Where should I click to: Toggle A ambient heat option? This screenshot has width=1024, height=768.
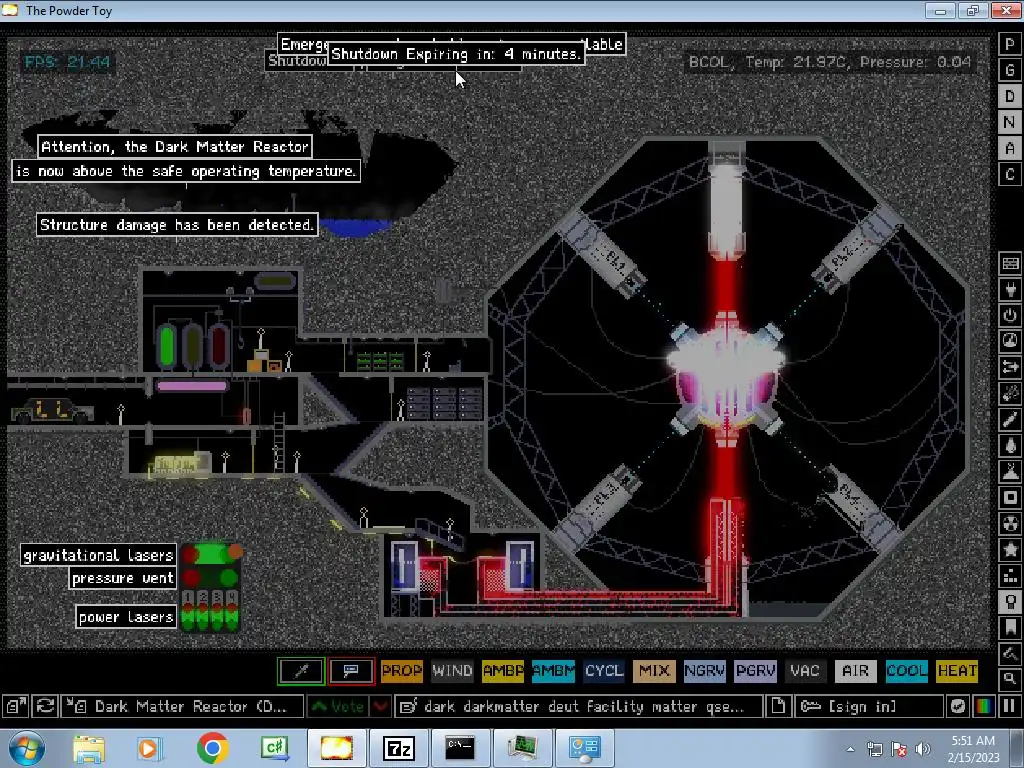[1010, 148]
